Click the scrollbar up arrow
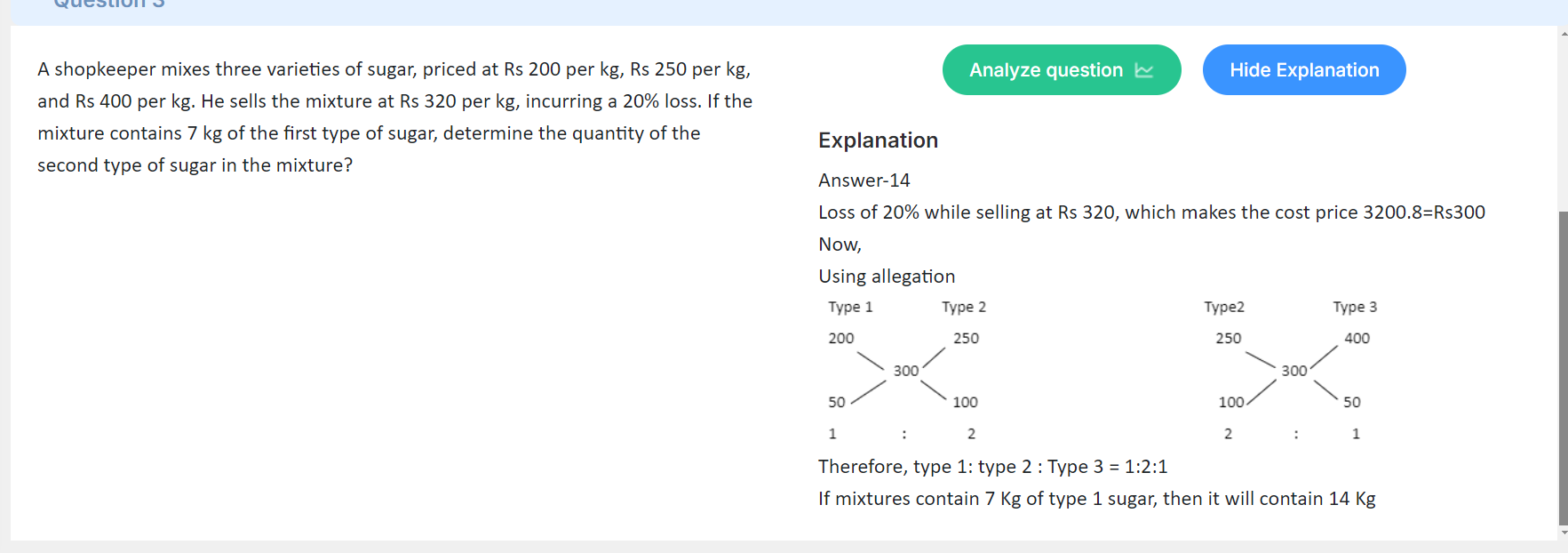The width and height of the screenshot is (1568, 553). (1564, 34)
